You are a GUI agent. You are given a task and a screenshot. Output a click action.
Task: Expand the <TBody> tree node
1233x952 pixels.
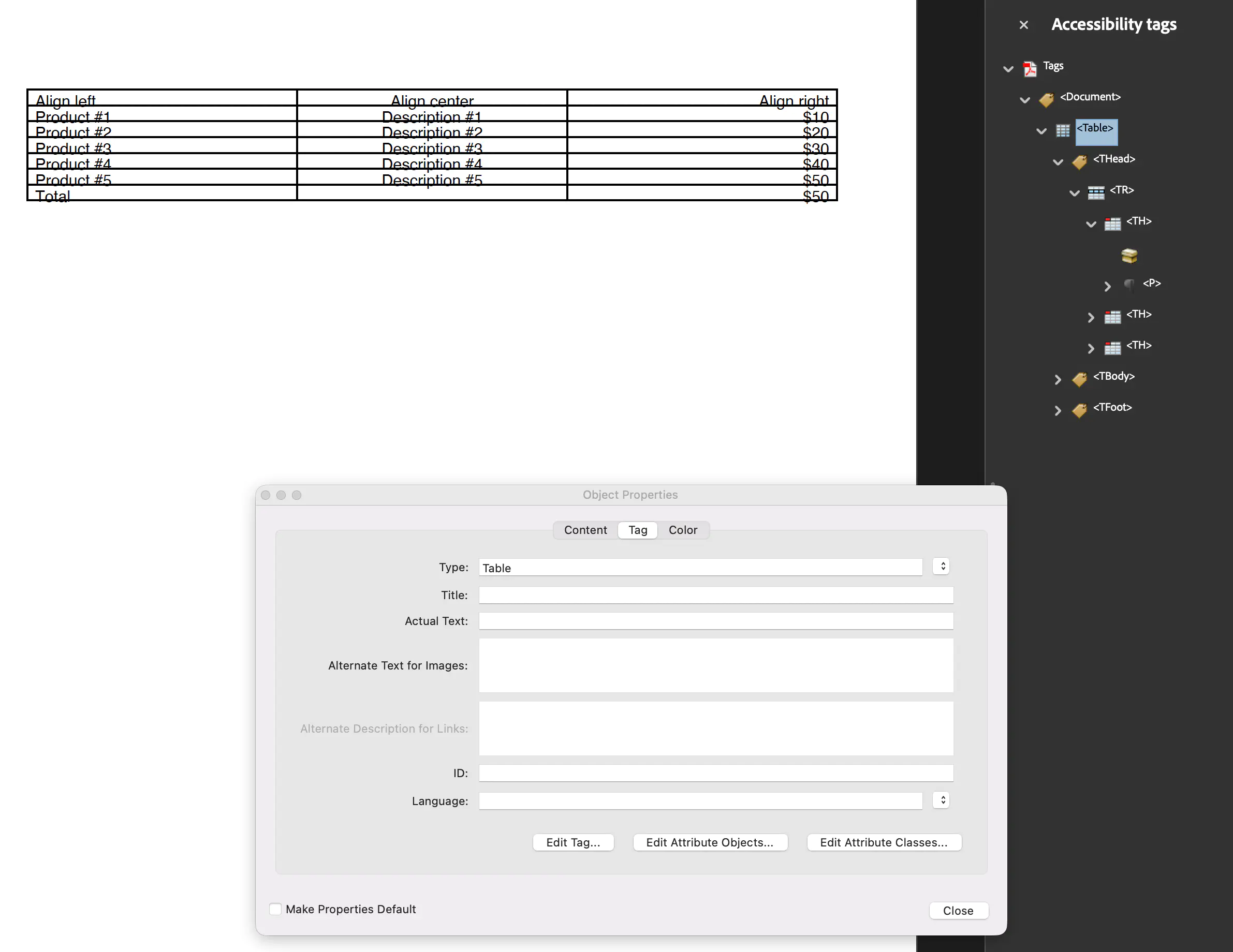[1058, 379]
